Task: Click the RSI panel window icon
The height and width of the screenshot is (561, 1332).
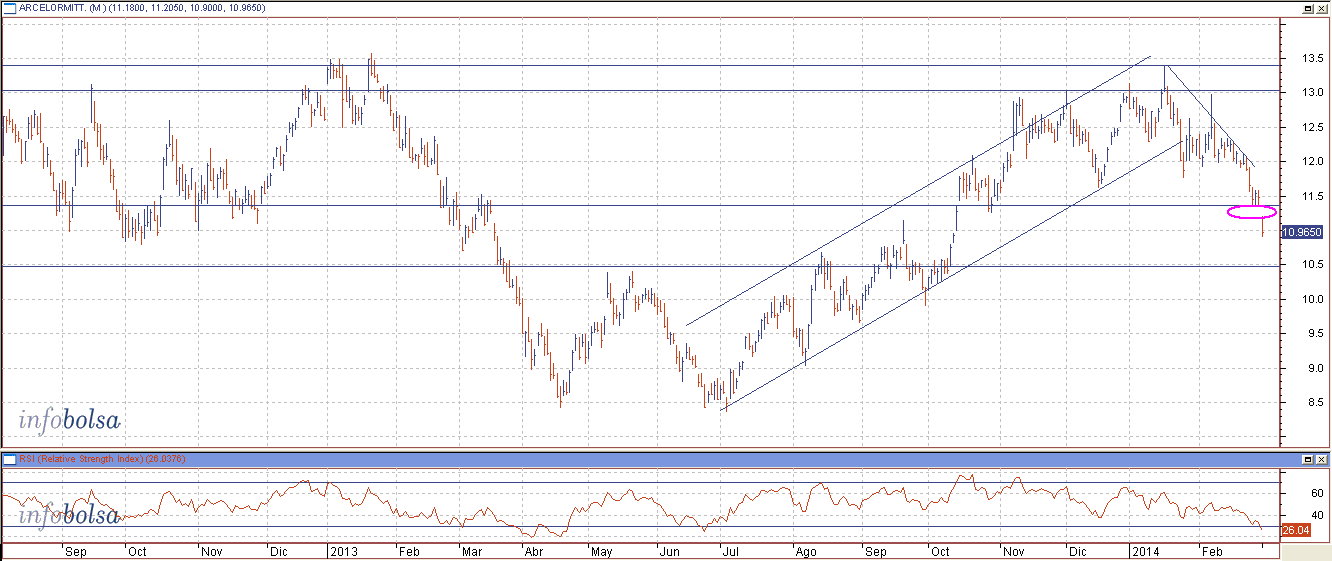Action: (x=9, y=458)
